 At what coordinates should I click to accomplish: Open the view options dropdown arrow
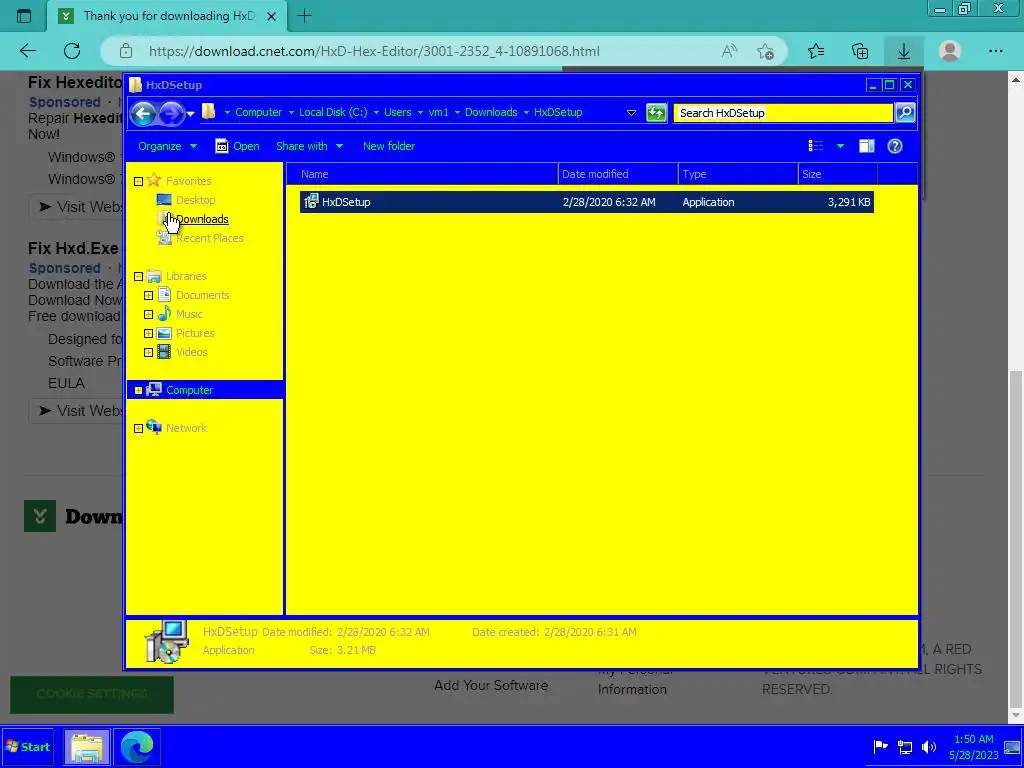tap(840, 146)
